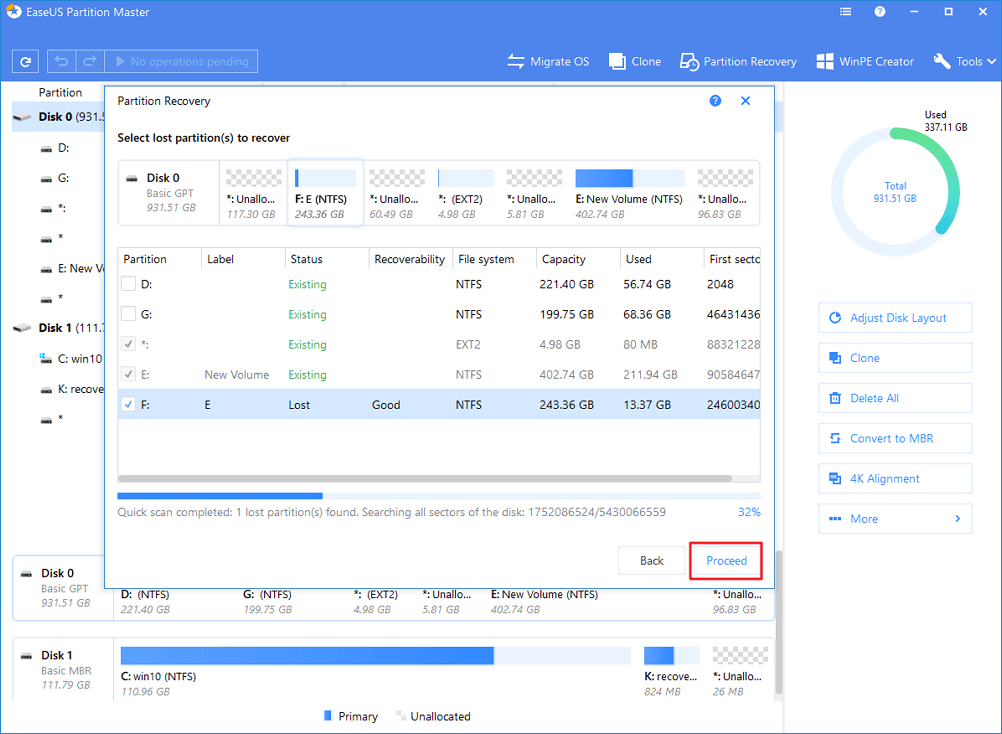Click the New Volume label in the E: row
This screenshot has height=734, width=1002.
[236, 374]
